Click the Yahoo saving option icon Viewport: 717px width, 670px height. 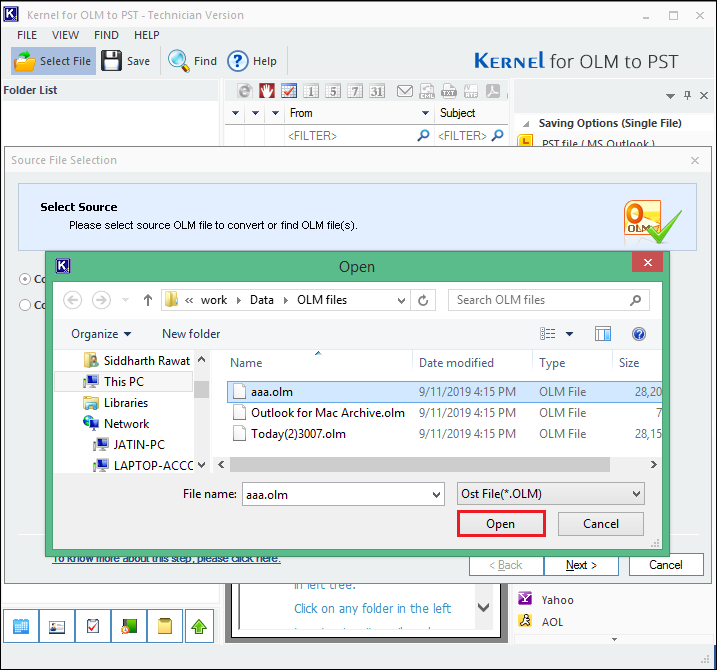coord(525,598)
